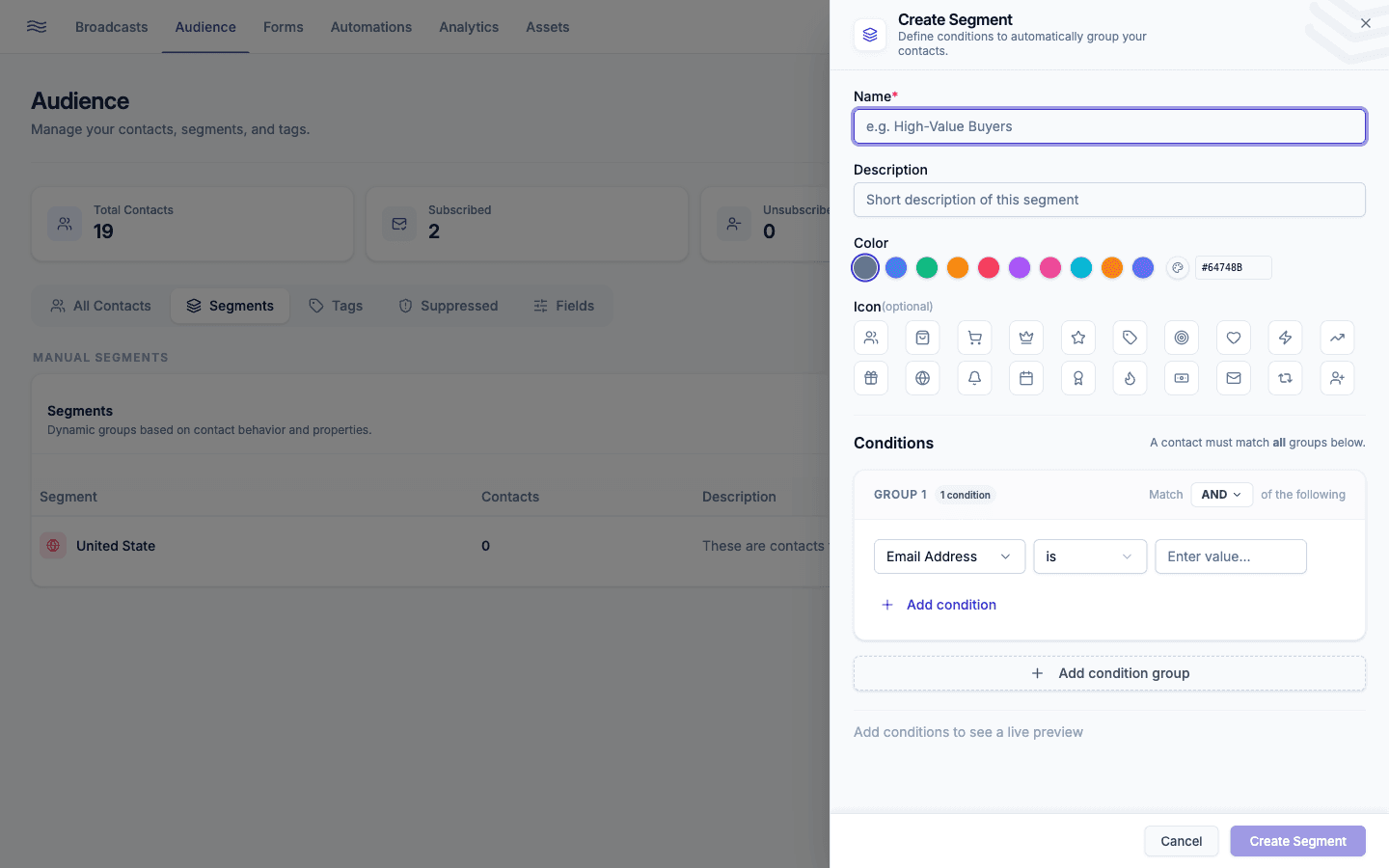The width and height of the screenshot is (1389, 868).
Task: Choose the crown icon for the segment
Action: pos(1026,338)
